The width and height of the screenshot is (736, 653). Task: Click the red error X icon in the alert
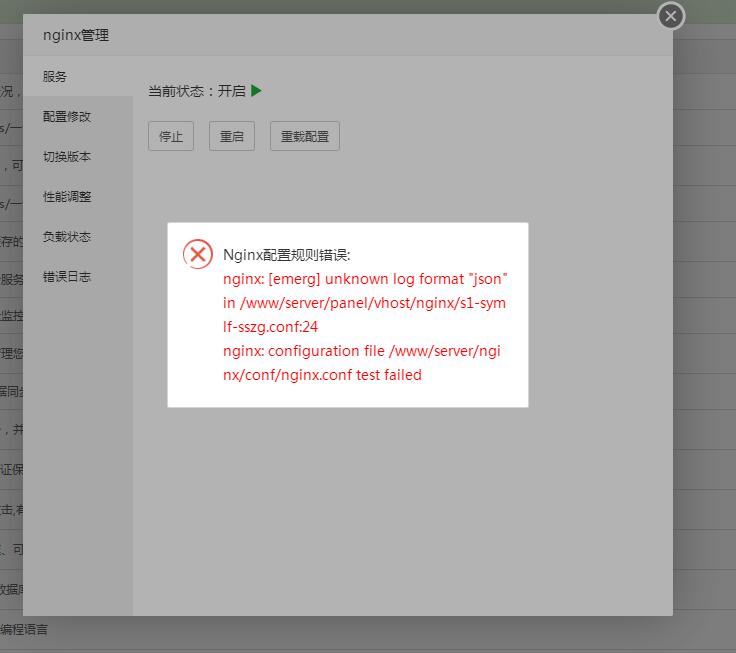198,254
